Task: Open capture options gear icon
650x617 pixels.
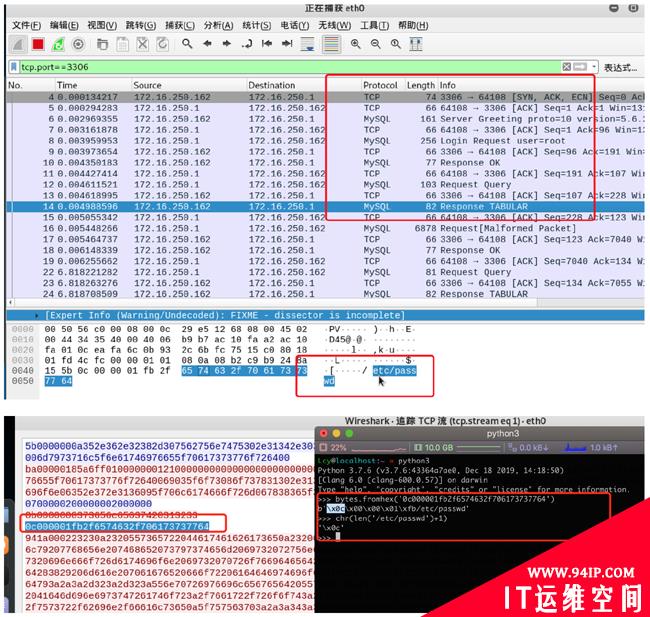Action: click(78, 44)
